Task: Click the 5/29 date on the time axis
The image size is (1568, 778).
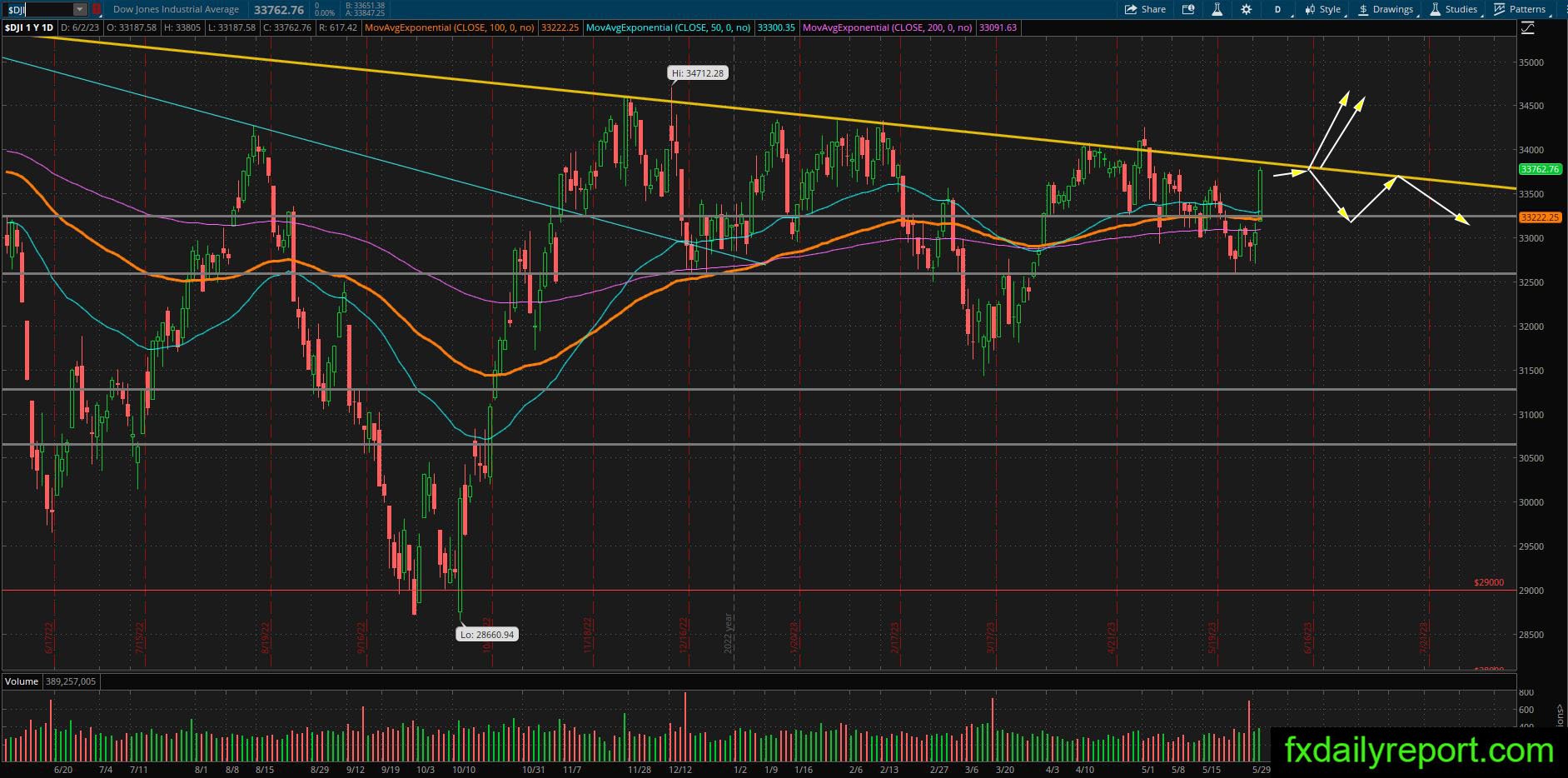Action: [1261, 770]
